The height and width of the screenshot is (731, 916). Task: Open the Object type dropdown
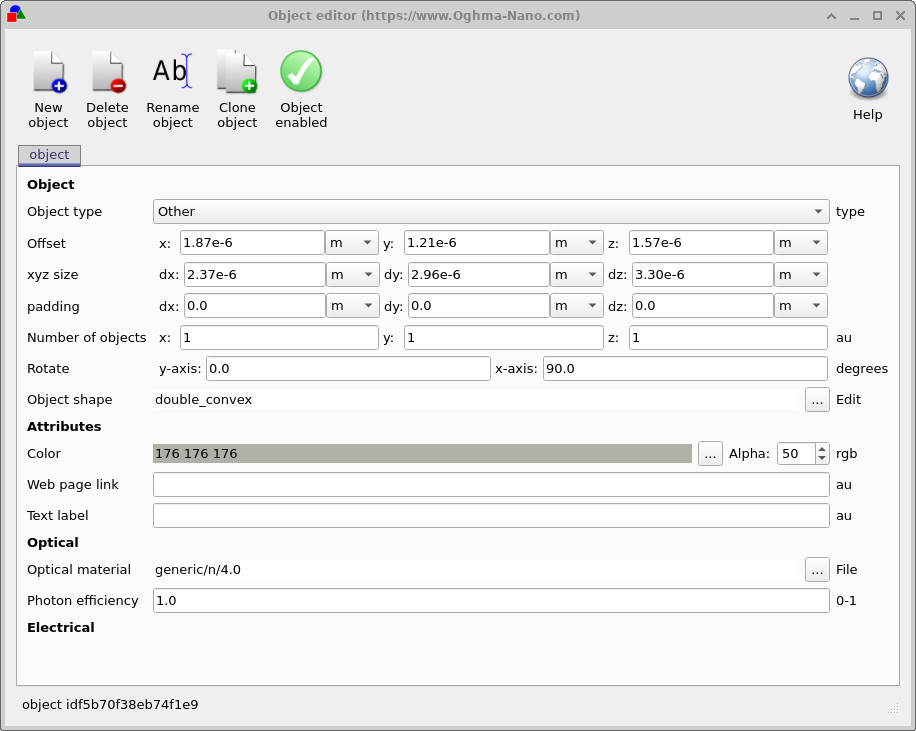pos(490,211)
